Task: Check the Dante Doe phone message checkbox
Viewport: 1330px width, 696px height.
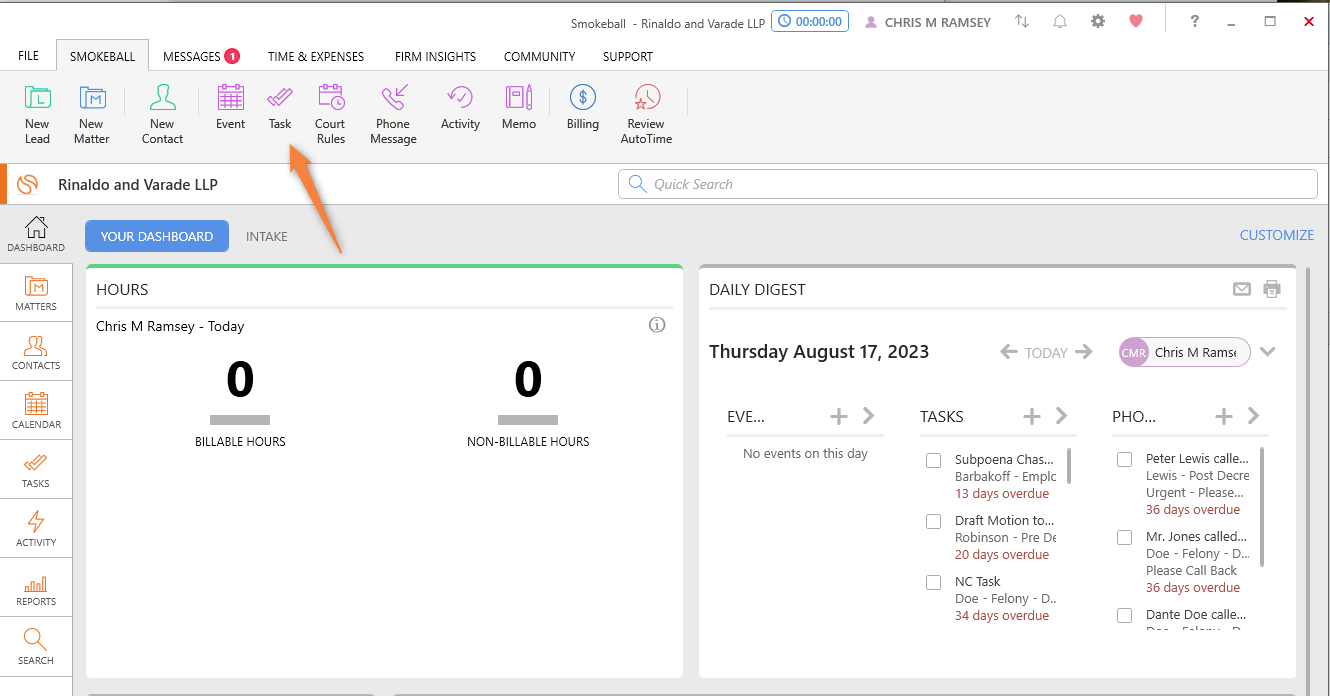Action: [x=1124, y=615]
